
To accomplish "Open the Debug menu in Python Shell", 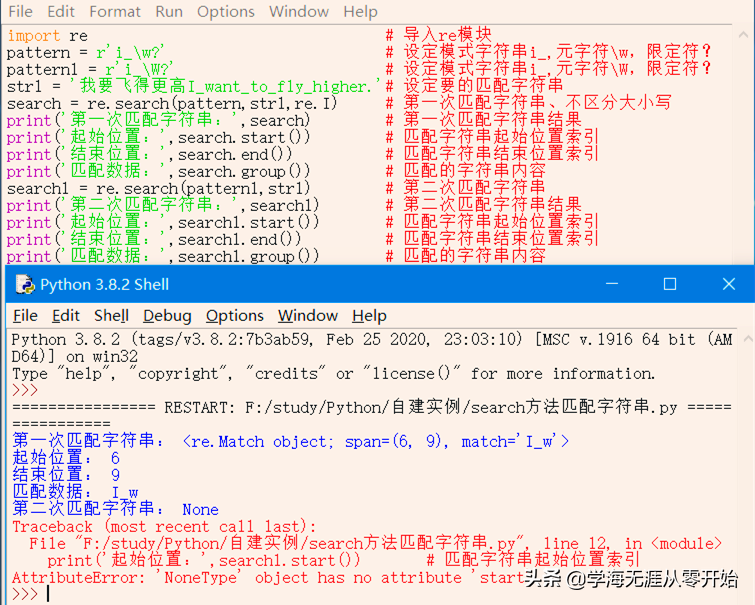I will [167, 316].
